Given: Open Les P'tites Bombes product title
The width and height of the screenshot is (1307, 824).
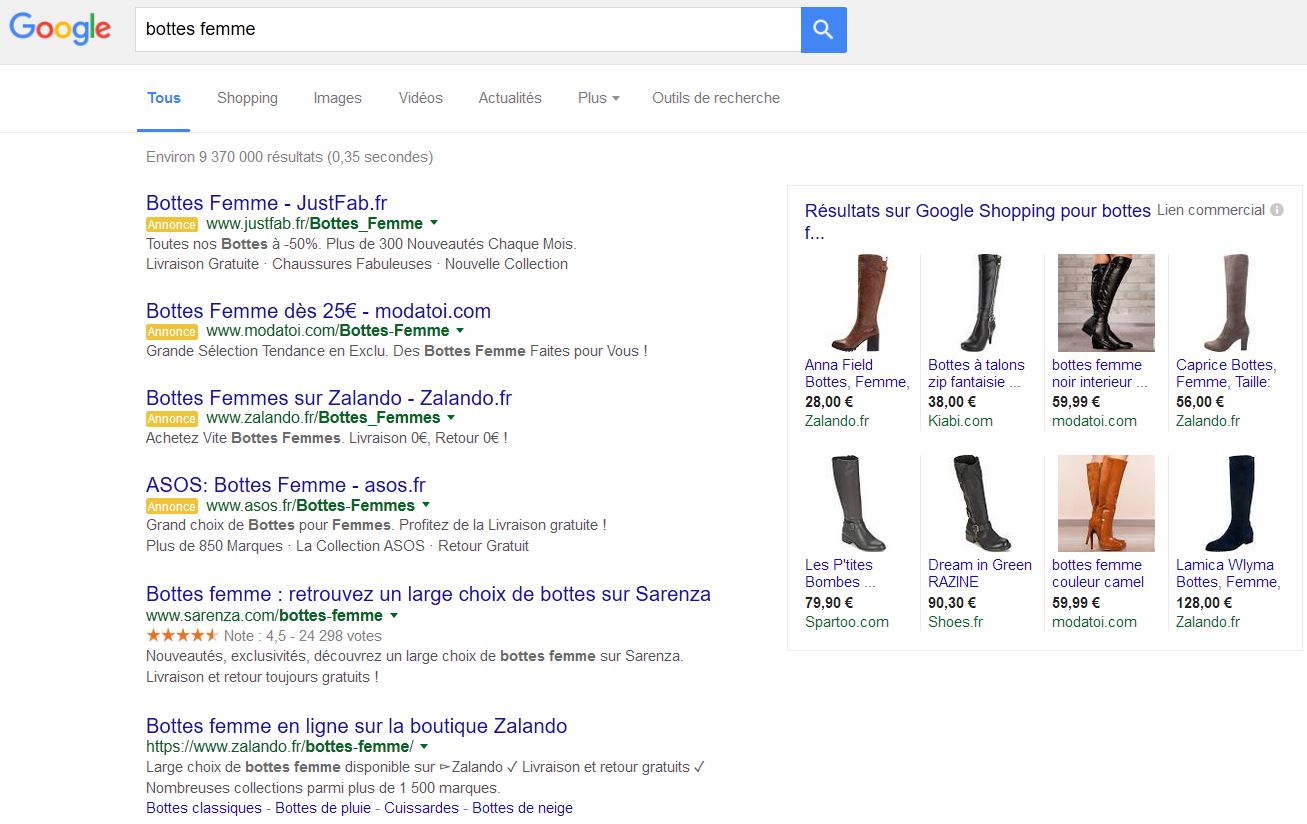Looking at the screenshot, I should point(840,573).
